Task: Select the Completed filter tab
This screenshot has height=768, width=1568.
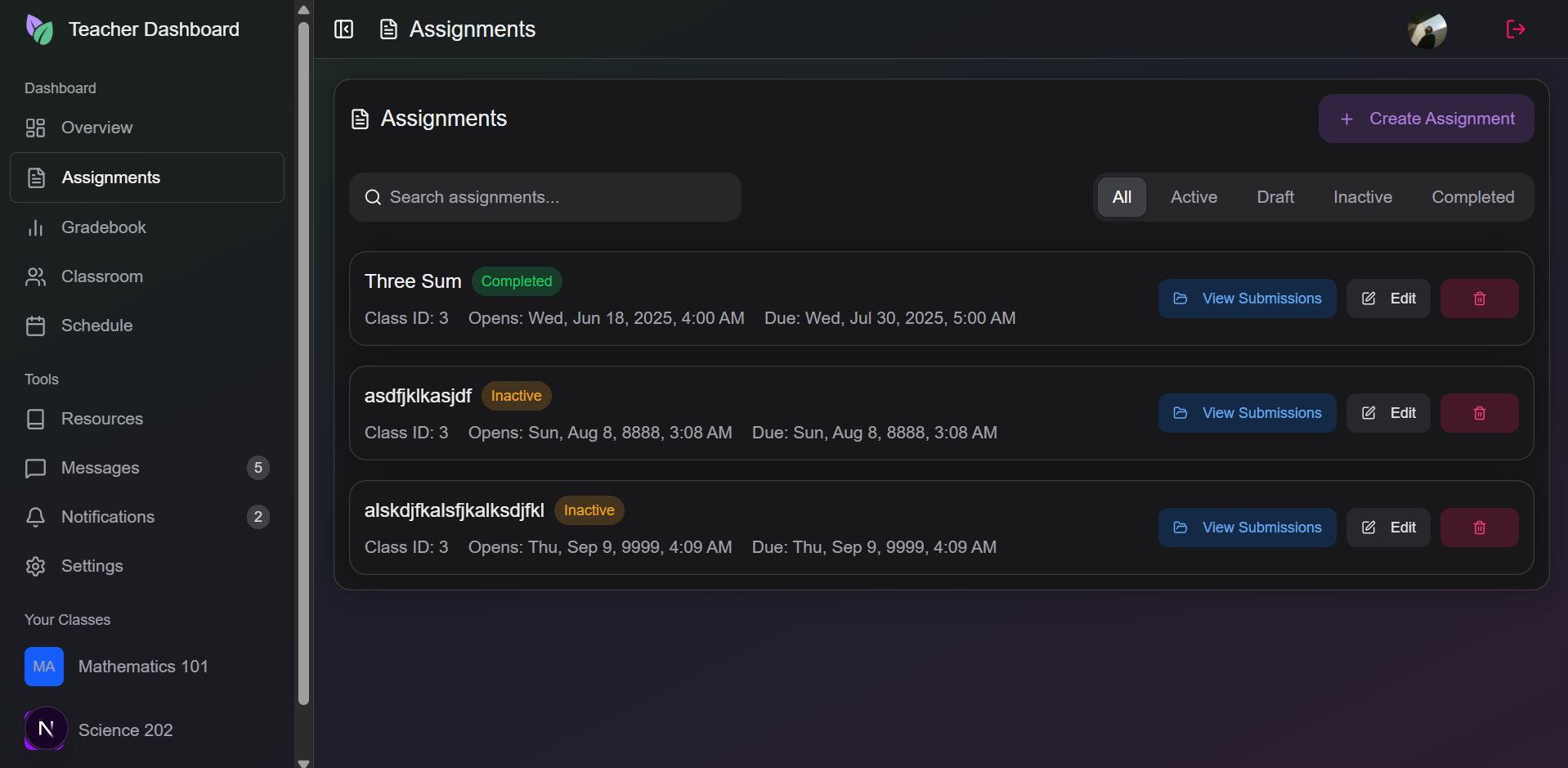Action: 1472,197
